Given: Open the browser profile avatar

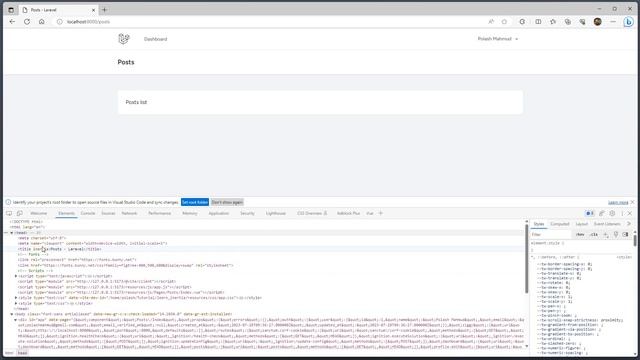Looking at the screenshot, I should click(x=598, y=22).
